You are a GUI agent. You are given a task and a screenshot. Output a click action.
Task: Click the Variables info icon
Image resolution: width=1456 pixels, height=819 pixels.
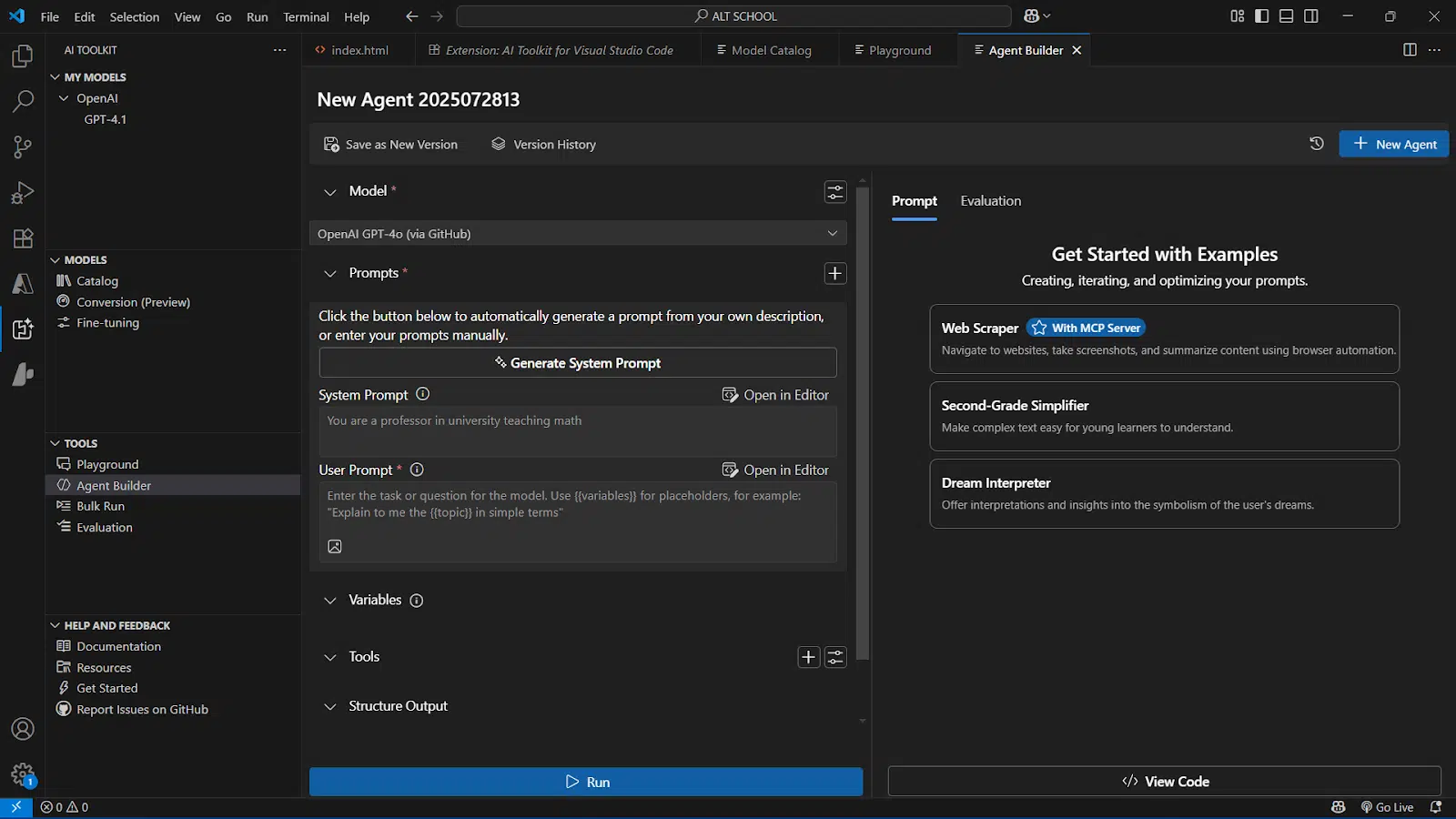pyautogui.click(x=416, y=601)
